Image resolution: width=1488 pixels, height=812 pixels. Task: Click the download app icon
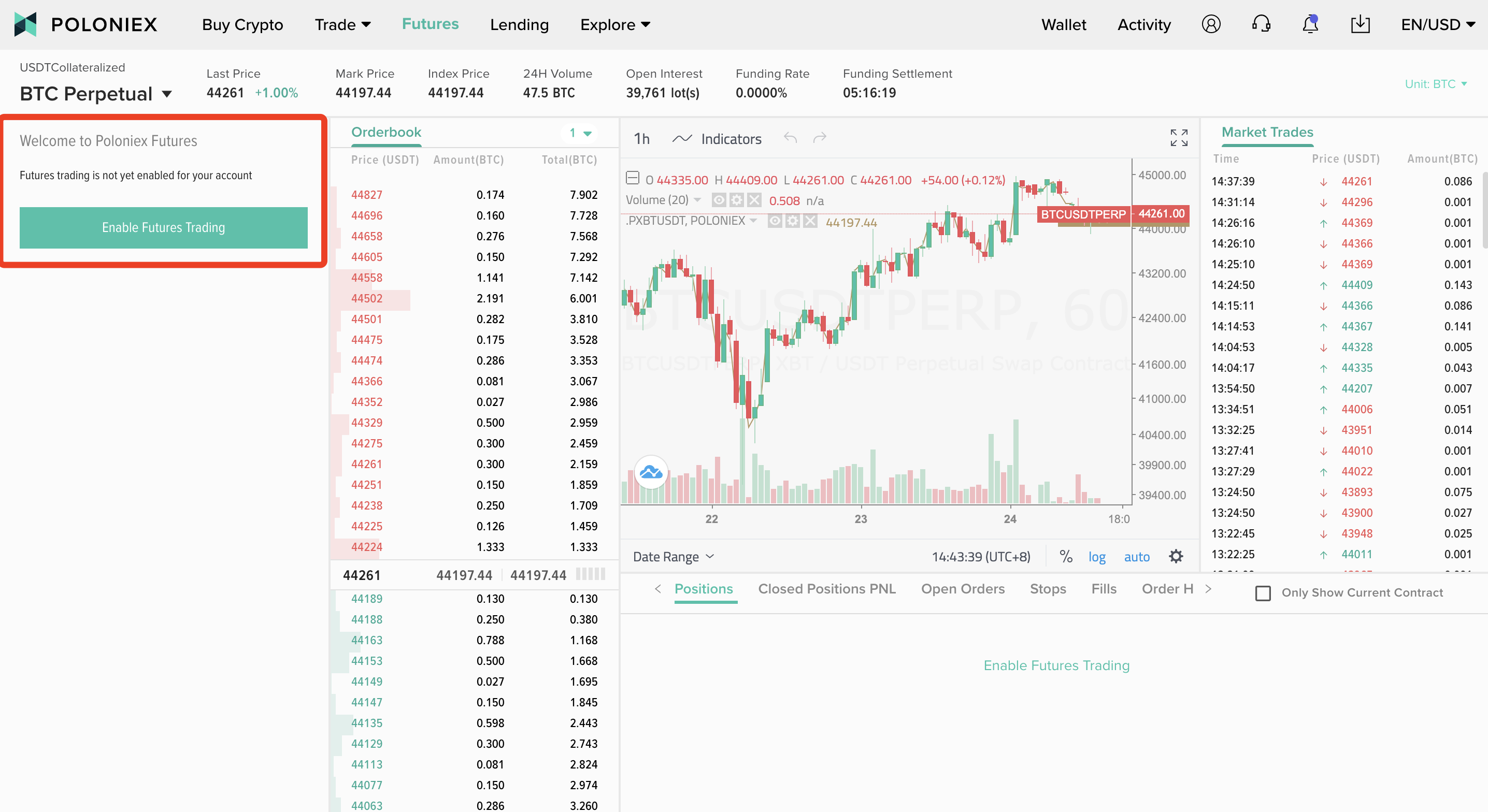[x=1361, y=24]
